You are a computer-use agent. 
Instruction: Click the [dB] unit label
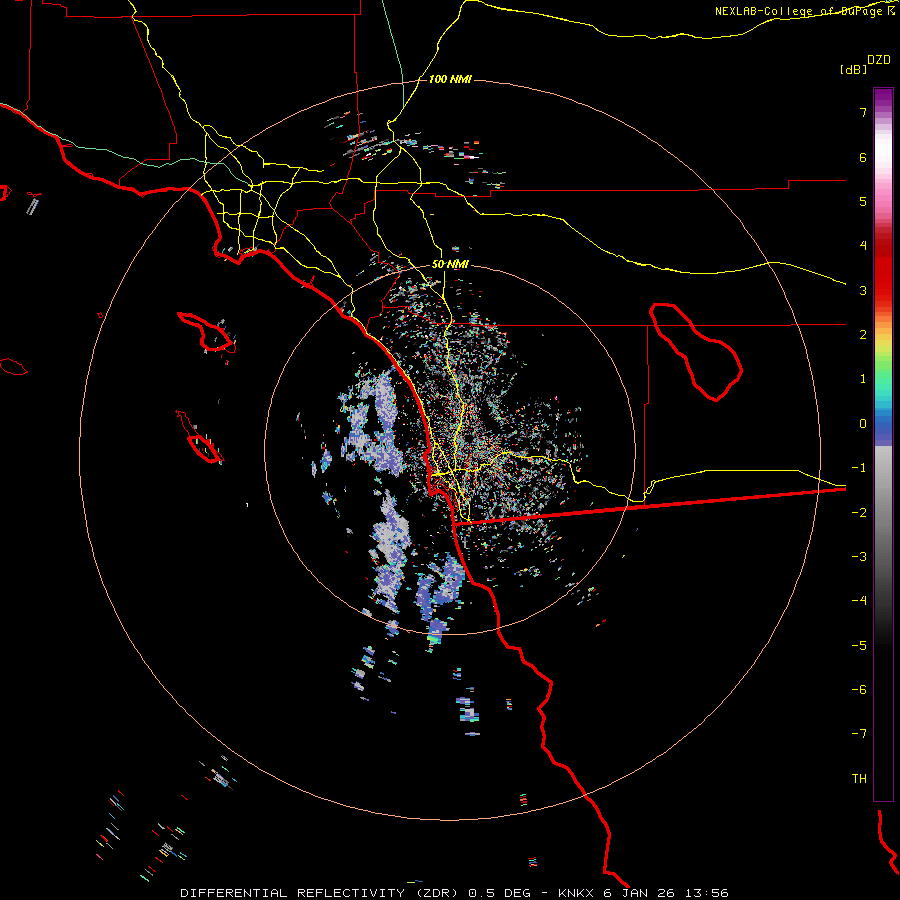coord(853,69)
